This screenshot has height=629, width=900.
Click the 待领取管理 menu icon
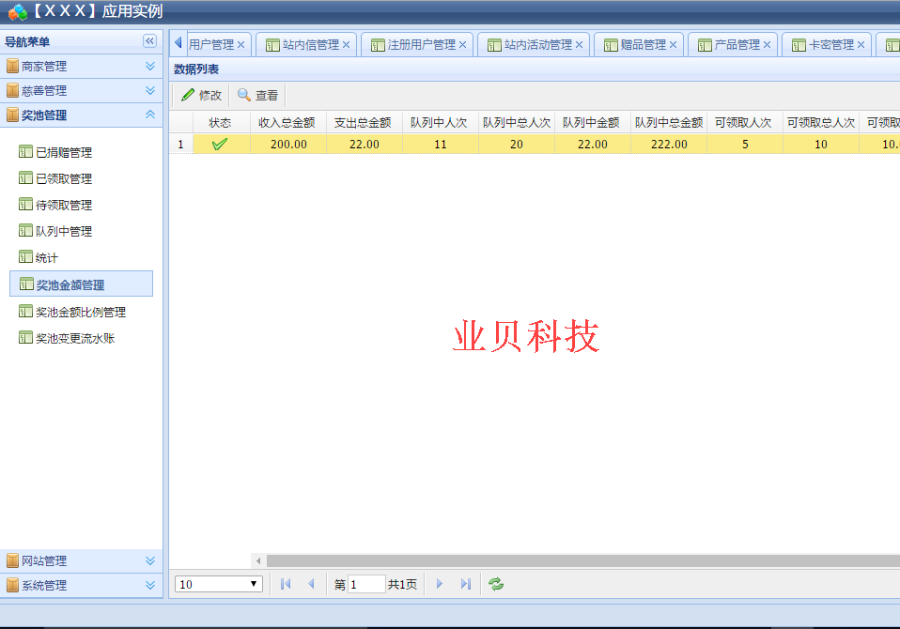(25, 204)
